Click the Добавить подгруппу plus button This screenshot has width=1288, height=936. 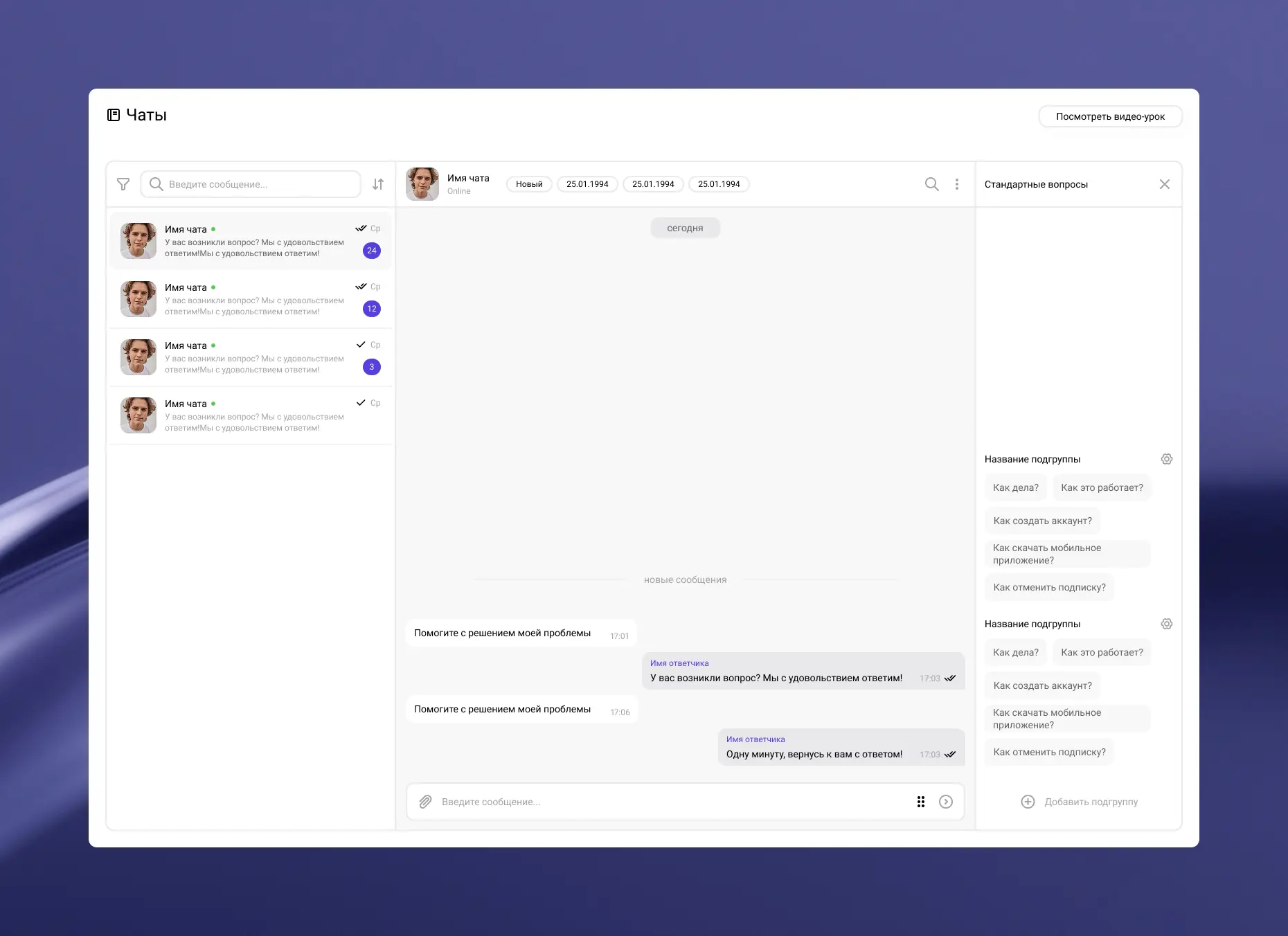[1028, 802]
